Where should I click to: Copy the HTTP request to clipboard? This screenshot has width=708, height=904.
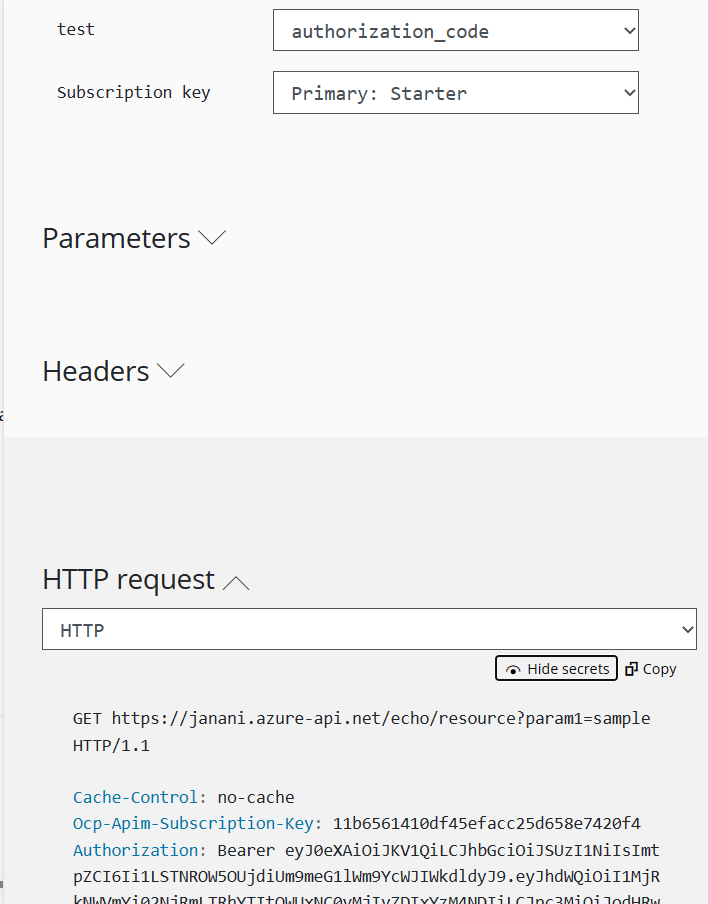650,668
